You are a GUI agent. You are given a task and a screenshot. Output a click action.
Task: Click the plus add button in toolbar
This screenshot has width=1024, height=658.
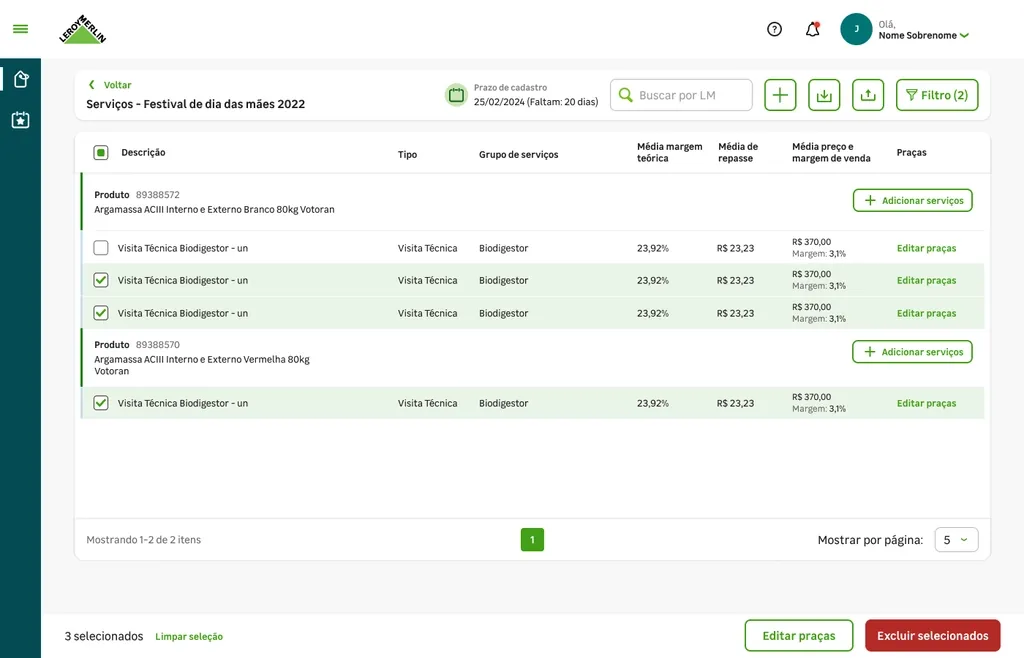780,95
